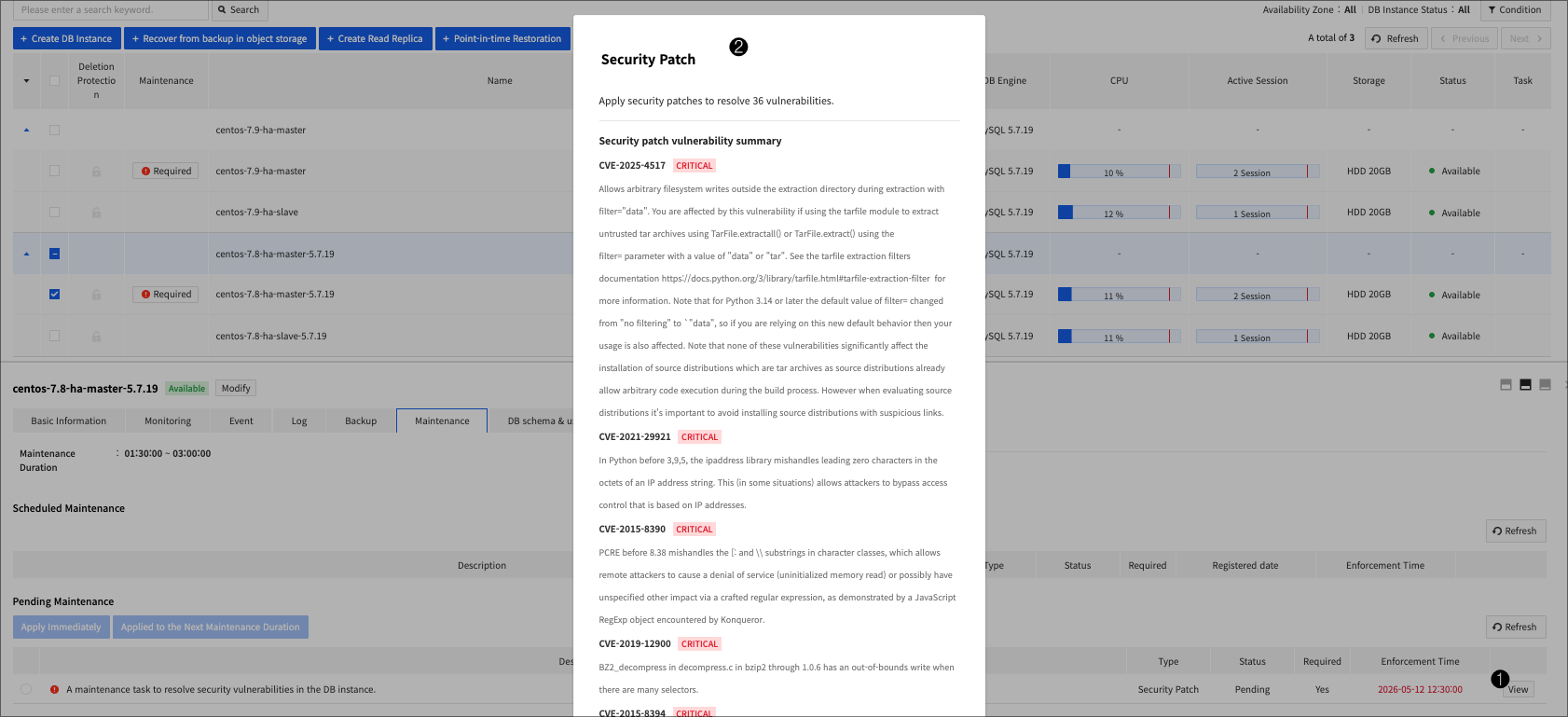The image size is (1568, 717).
Task: Open the dropdown arrow in the table header corner
Action: pos(26,81)
